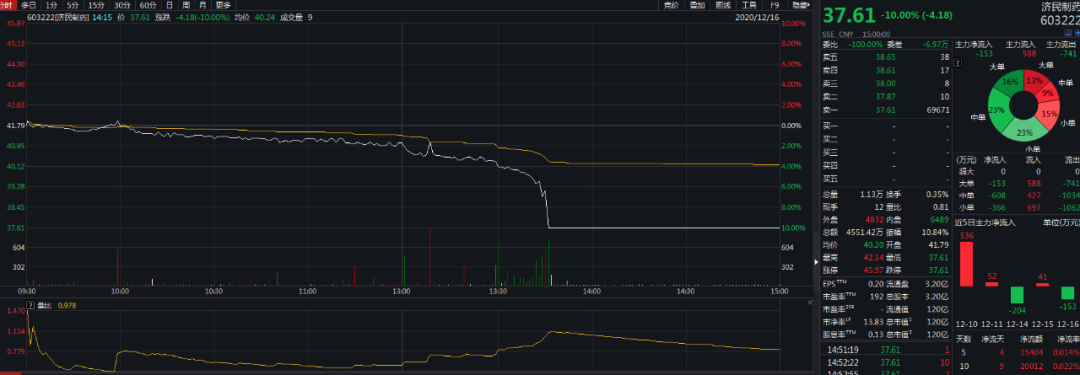Click the 大单 row in fund flow table
1080x375 pixels.
(x=1017, y=183)
